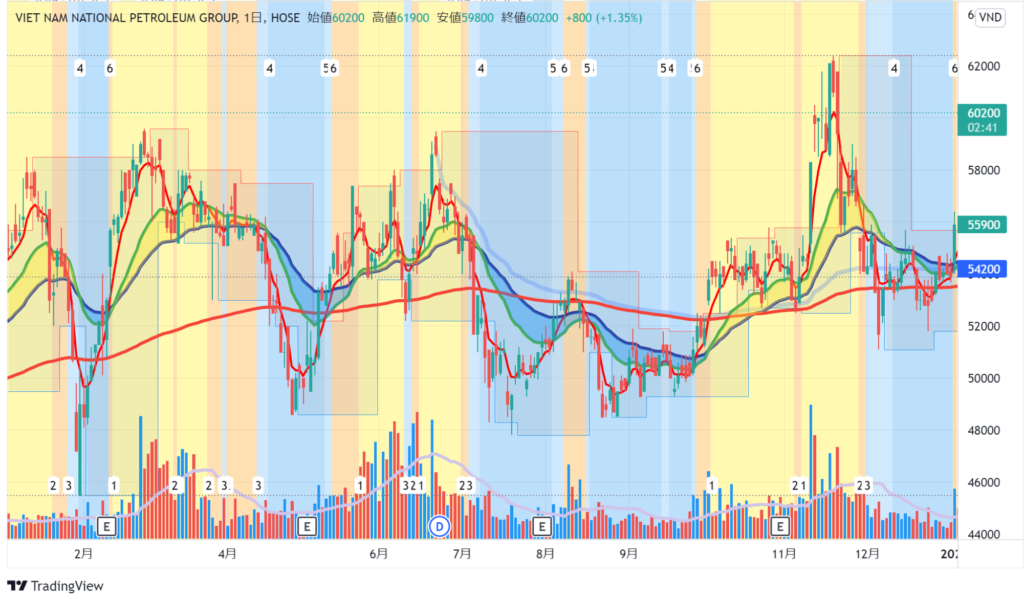Image resolution: width=1024 pixels, height=599 pixels.
Task: Open the earnings E marker near August
Action: [541, 526]
